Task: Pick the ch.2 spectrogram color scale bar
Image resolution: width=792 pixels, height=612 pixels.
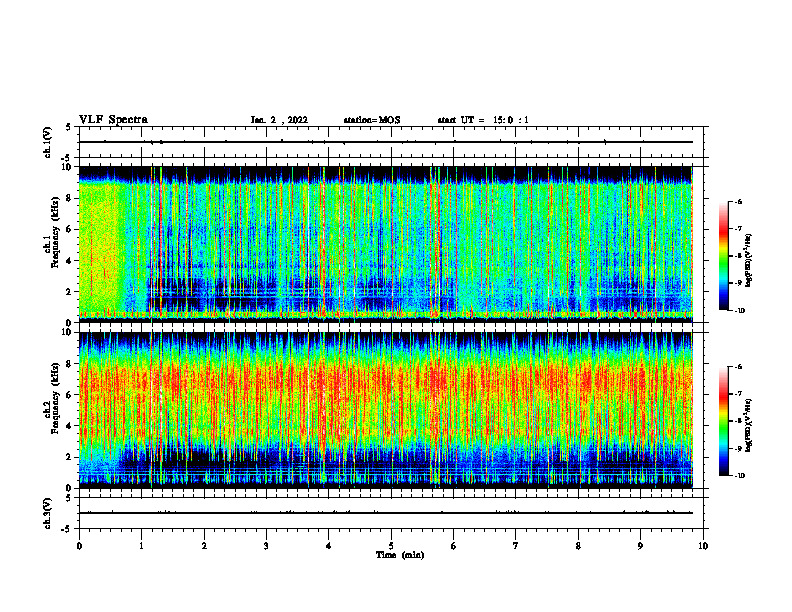Action: (724, 421)
